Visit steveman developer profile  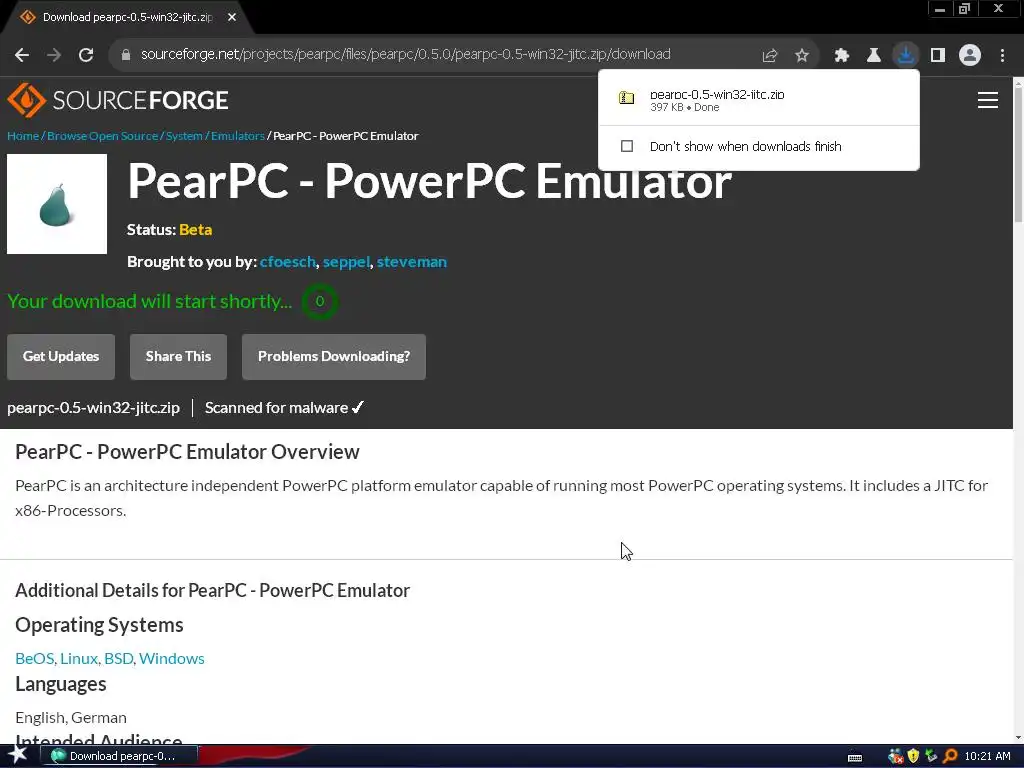[411, 262]
